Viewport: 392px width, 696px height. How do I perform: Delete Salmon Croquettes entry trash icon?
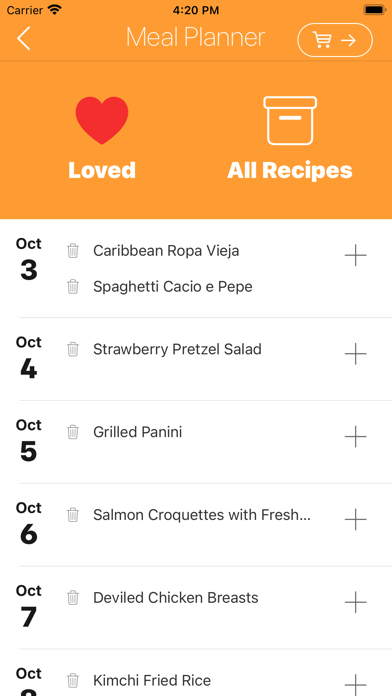coord(73,515)
